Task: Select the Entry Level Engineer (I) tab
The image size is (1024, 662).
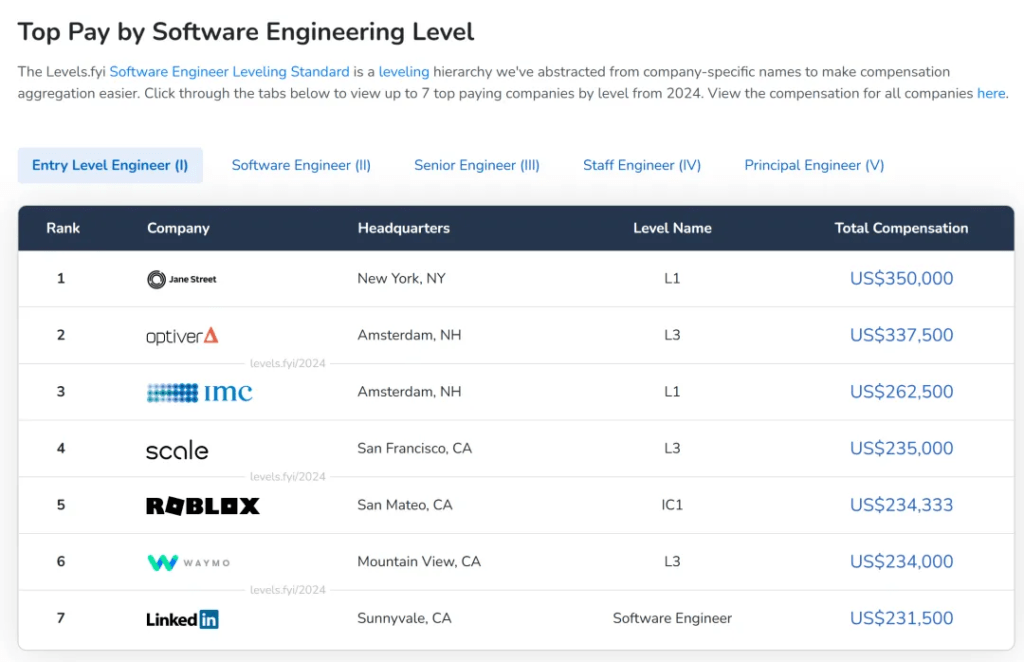Action: tap(110, 165)
